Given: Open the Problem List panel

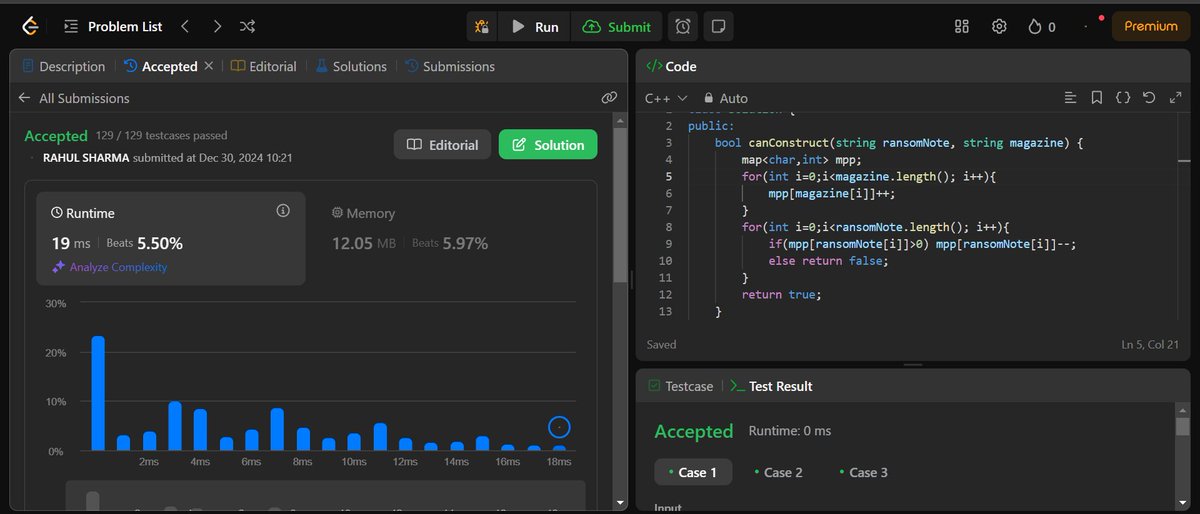Looking at the screenshot, I should [114, 27].
